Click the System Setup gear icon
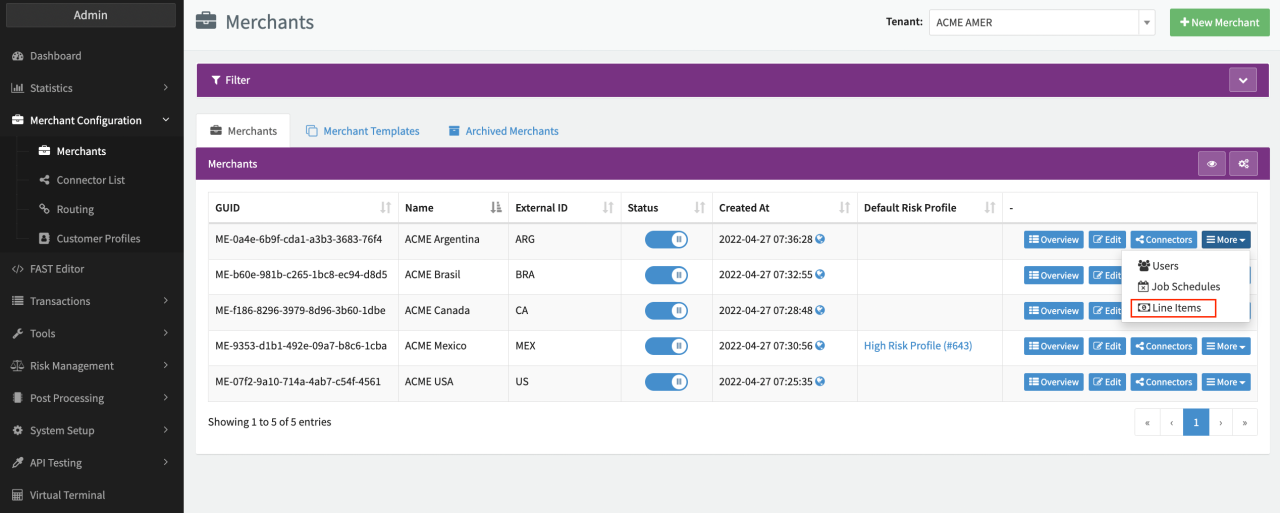The image size is (1280, 513). click(x=17, y=430)
